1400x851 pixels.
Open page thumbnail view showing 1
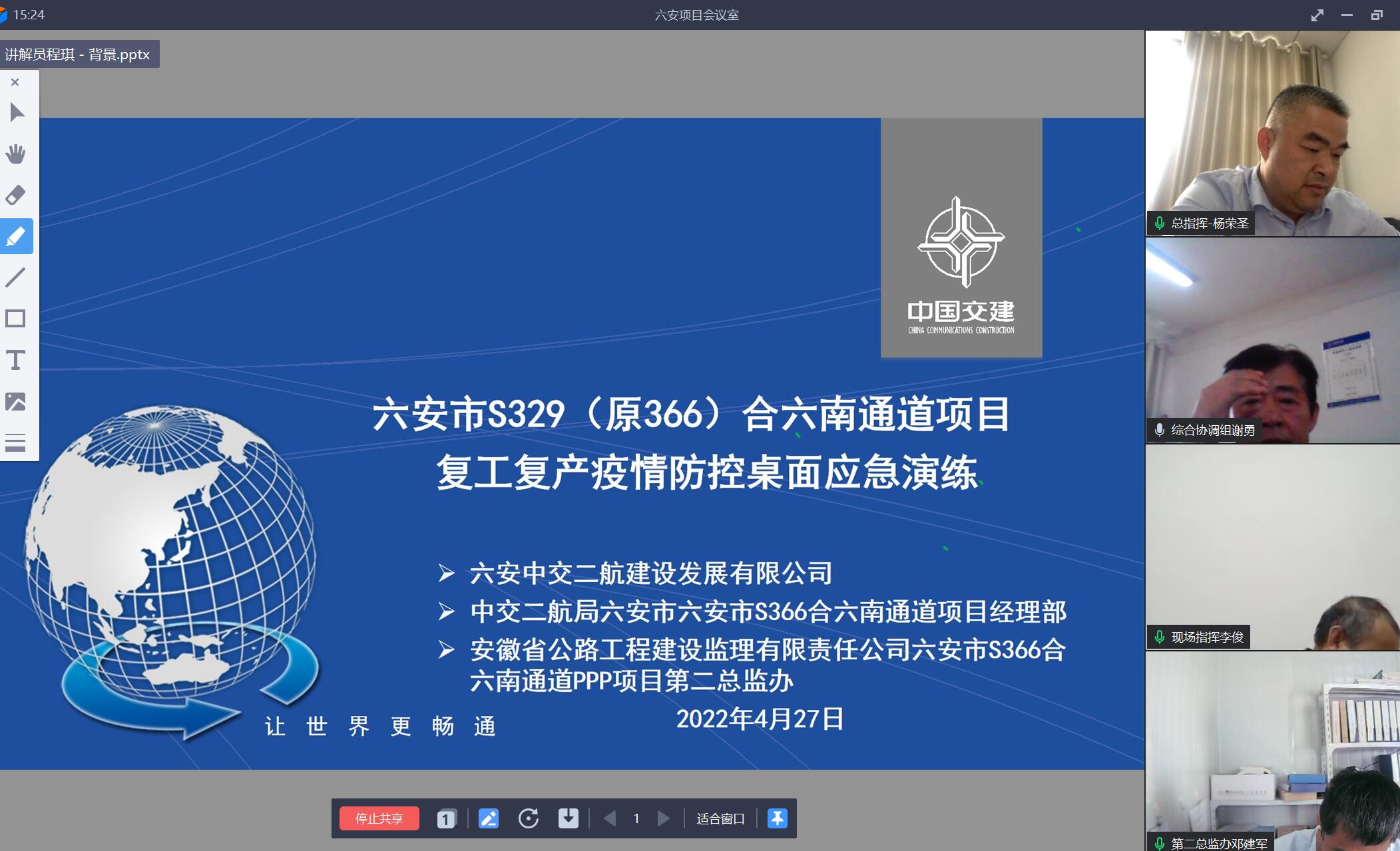point(446,818)
